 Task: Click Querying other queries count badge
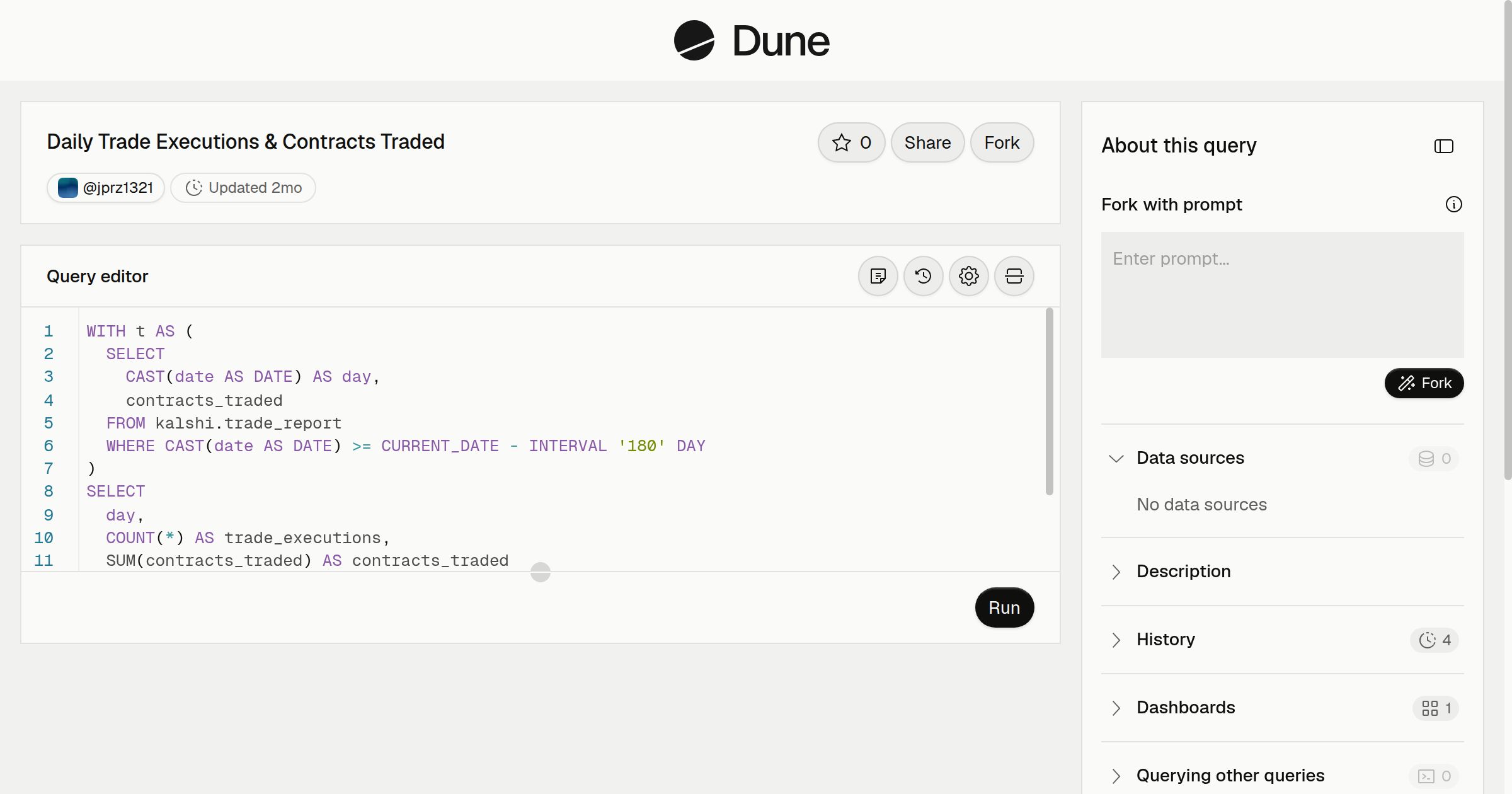click(1434, 776)
